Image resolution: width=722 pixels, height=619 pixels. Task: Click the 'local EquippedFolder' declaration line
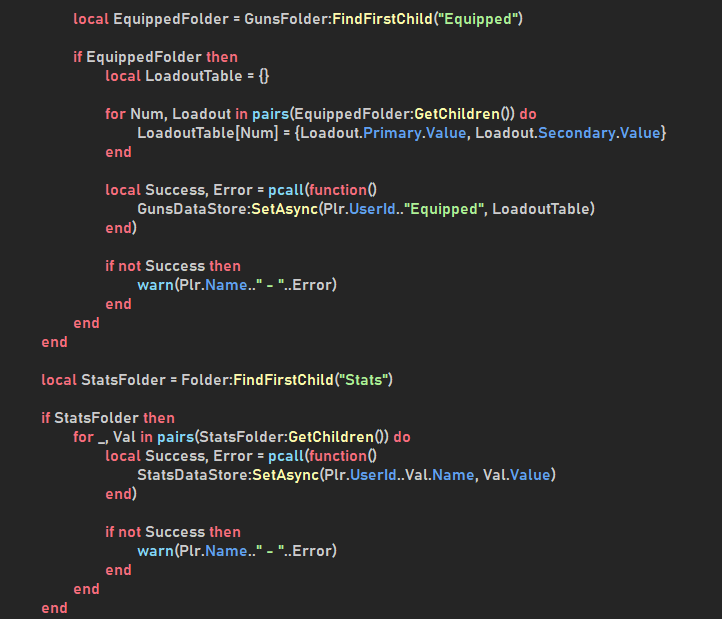point(298,19)
